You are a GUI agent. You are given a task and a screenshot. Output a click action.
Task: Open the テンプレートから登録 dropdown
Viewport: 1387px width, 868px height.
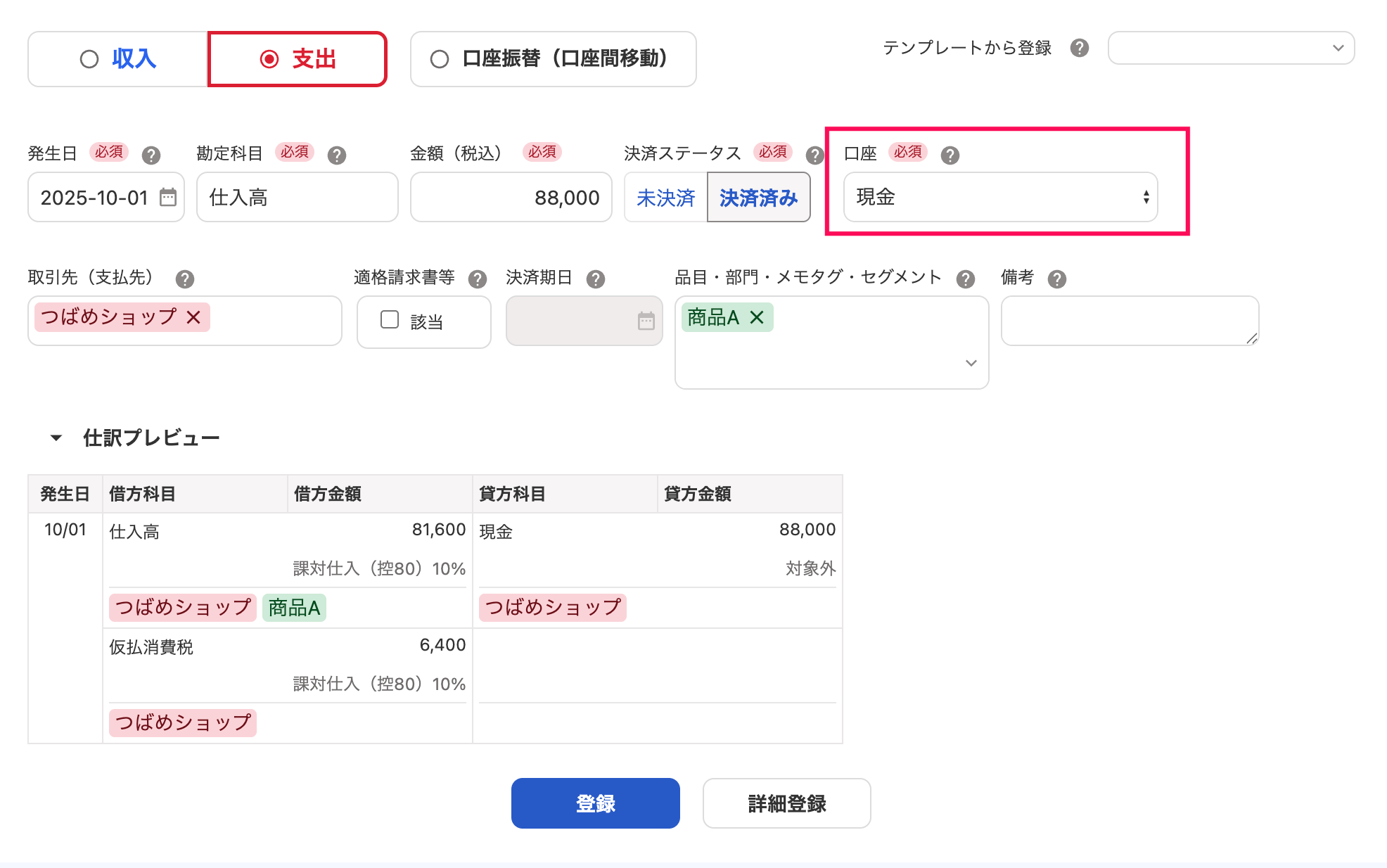click(1231, 48)
